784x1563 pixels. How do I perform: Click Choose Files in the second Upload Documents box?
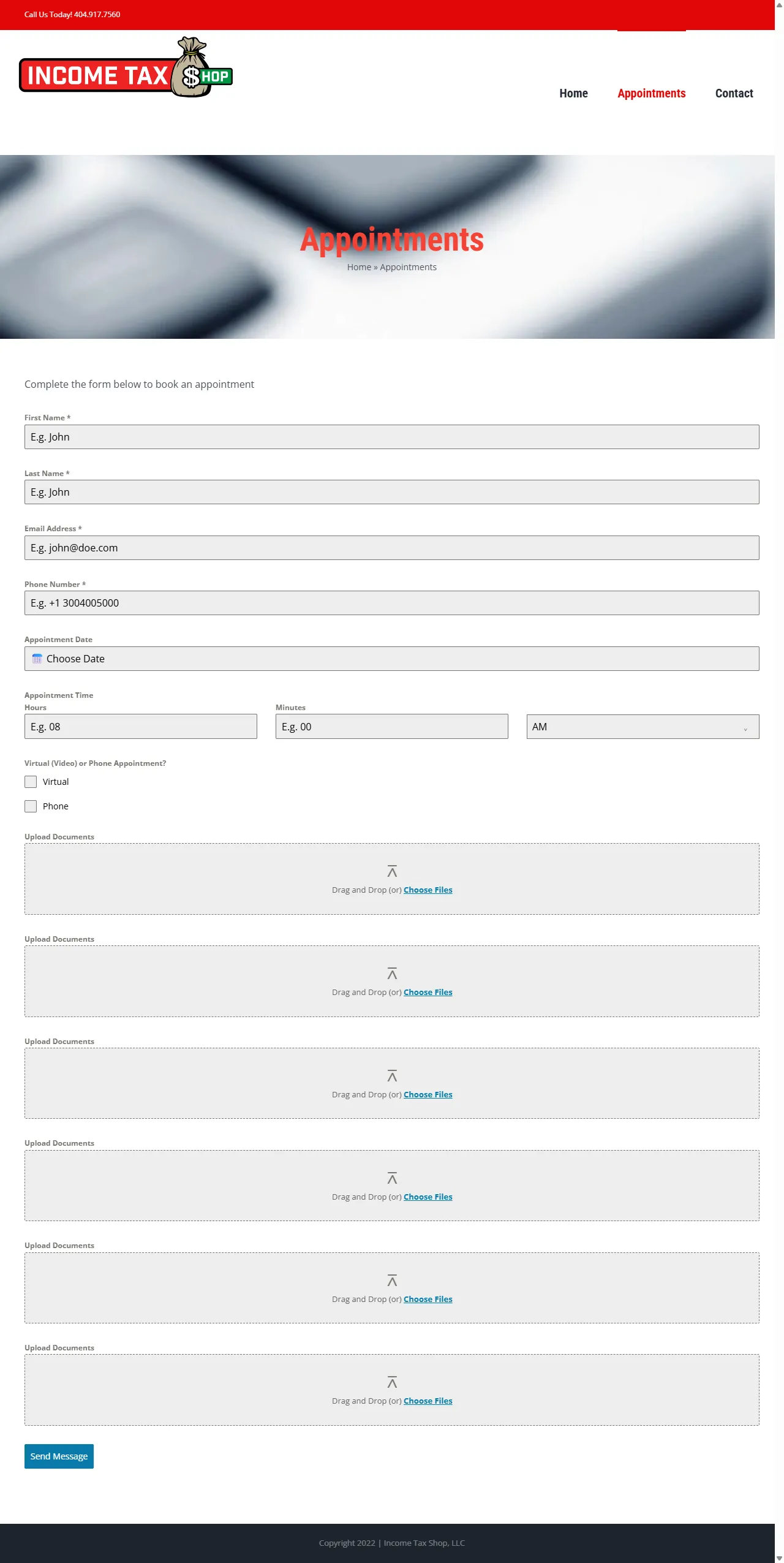[x=428, y=993]
